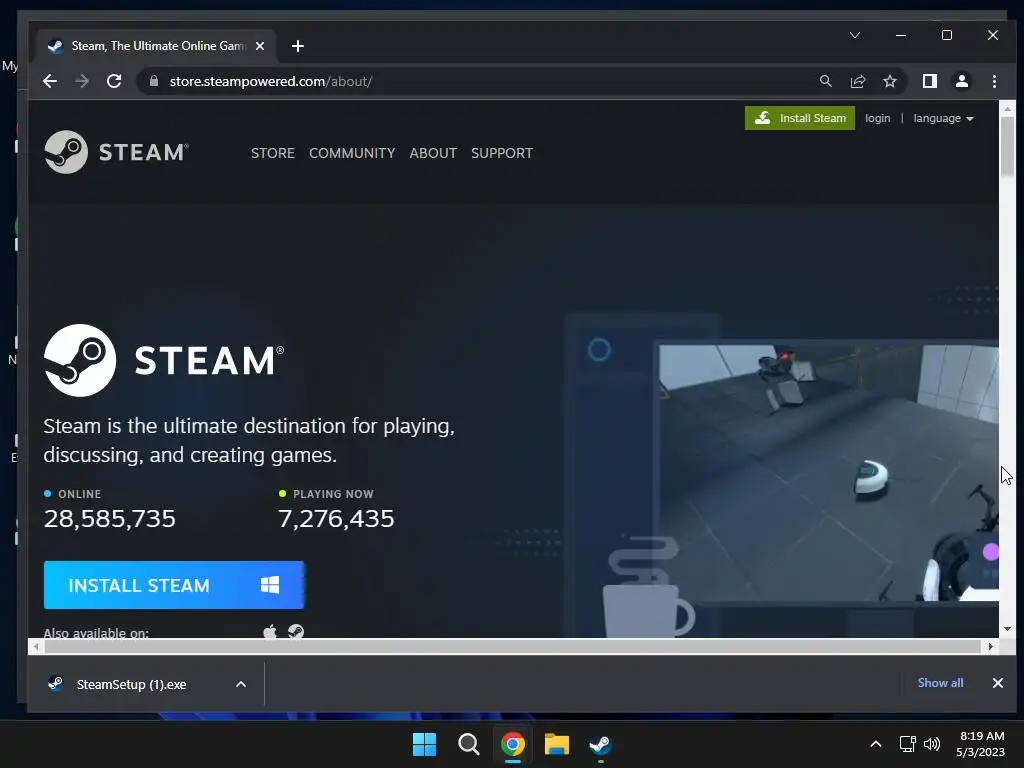
Task: Expand SteamSetup download options chevron
Action: [x=241, y=684]
